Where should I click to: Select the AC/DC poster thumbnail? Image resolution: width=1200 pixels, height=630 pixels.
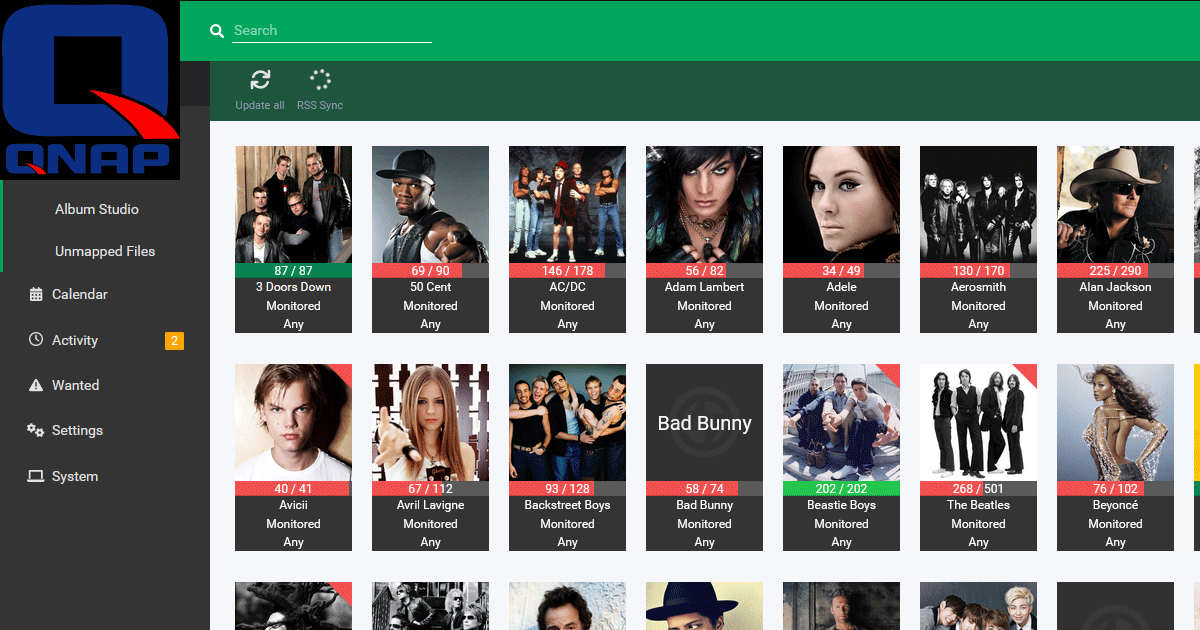click(567, 205)
